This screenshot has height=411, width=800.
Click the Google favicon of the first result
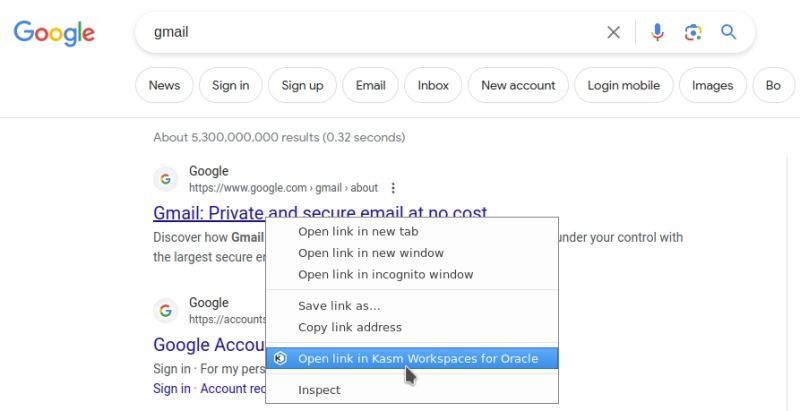click(x=165, y=179)
